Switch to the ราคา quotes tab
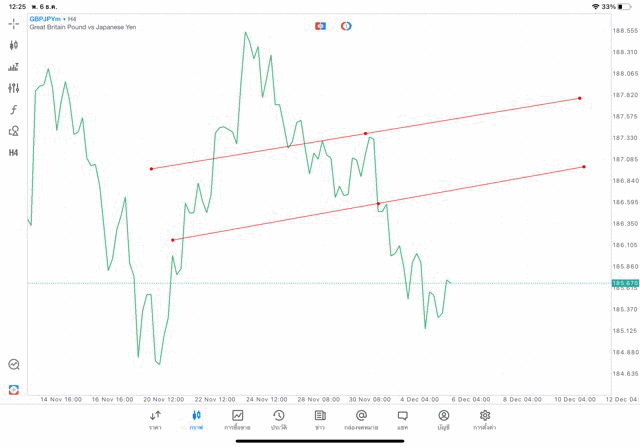 click(155, 420)
